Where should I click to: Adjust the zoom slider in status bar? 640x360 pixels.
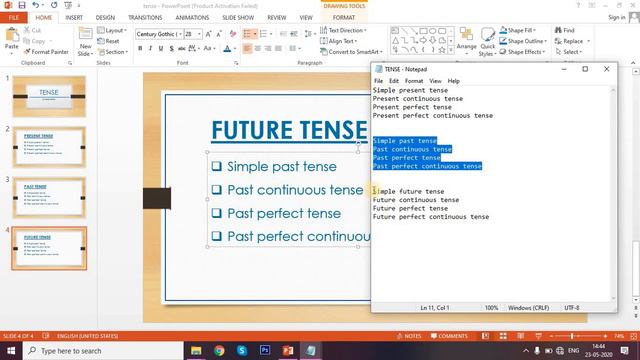(x=572, y=336)
